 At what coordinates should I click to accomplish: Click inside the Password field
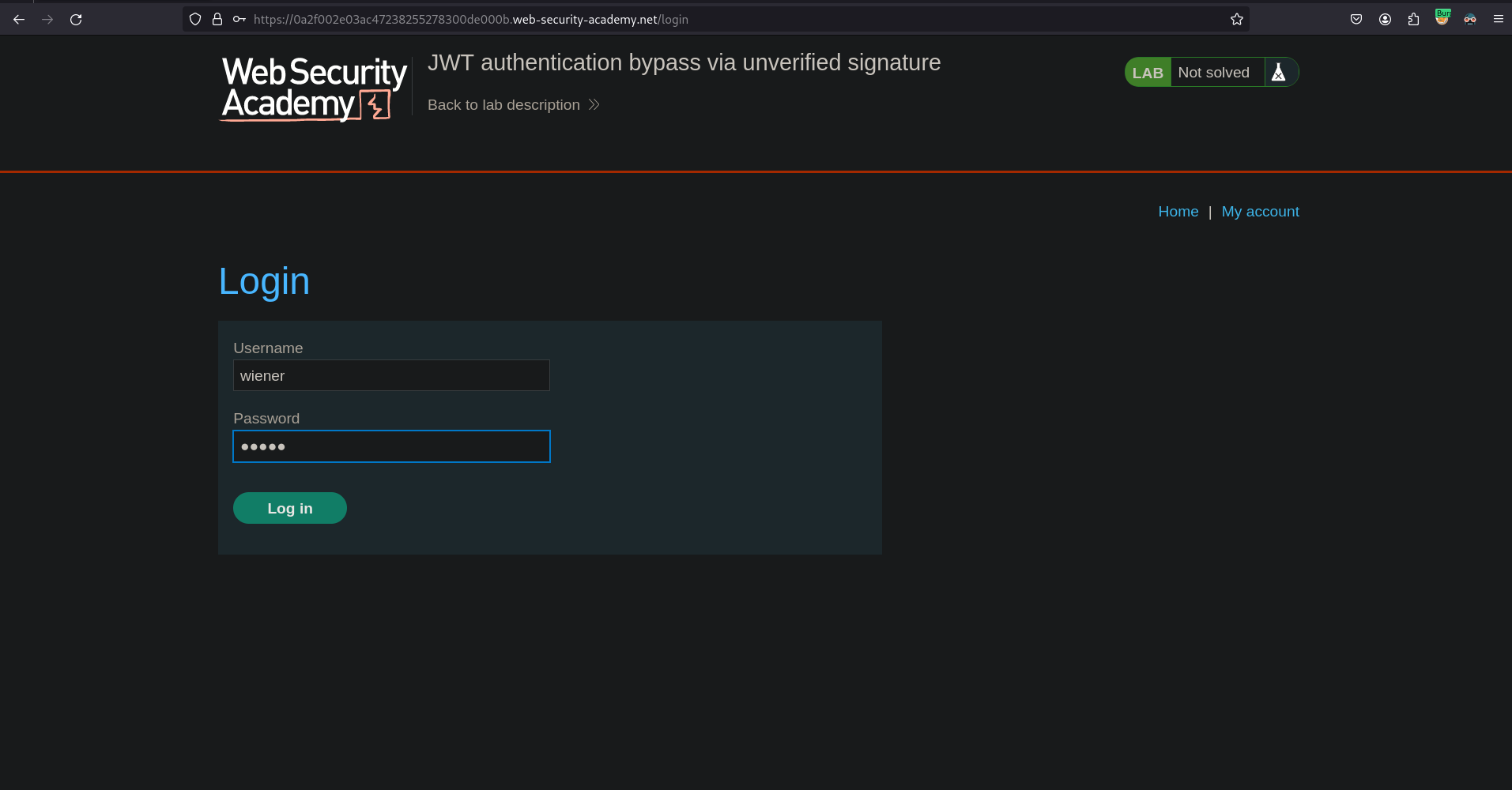tap(390, 446)
